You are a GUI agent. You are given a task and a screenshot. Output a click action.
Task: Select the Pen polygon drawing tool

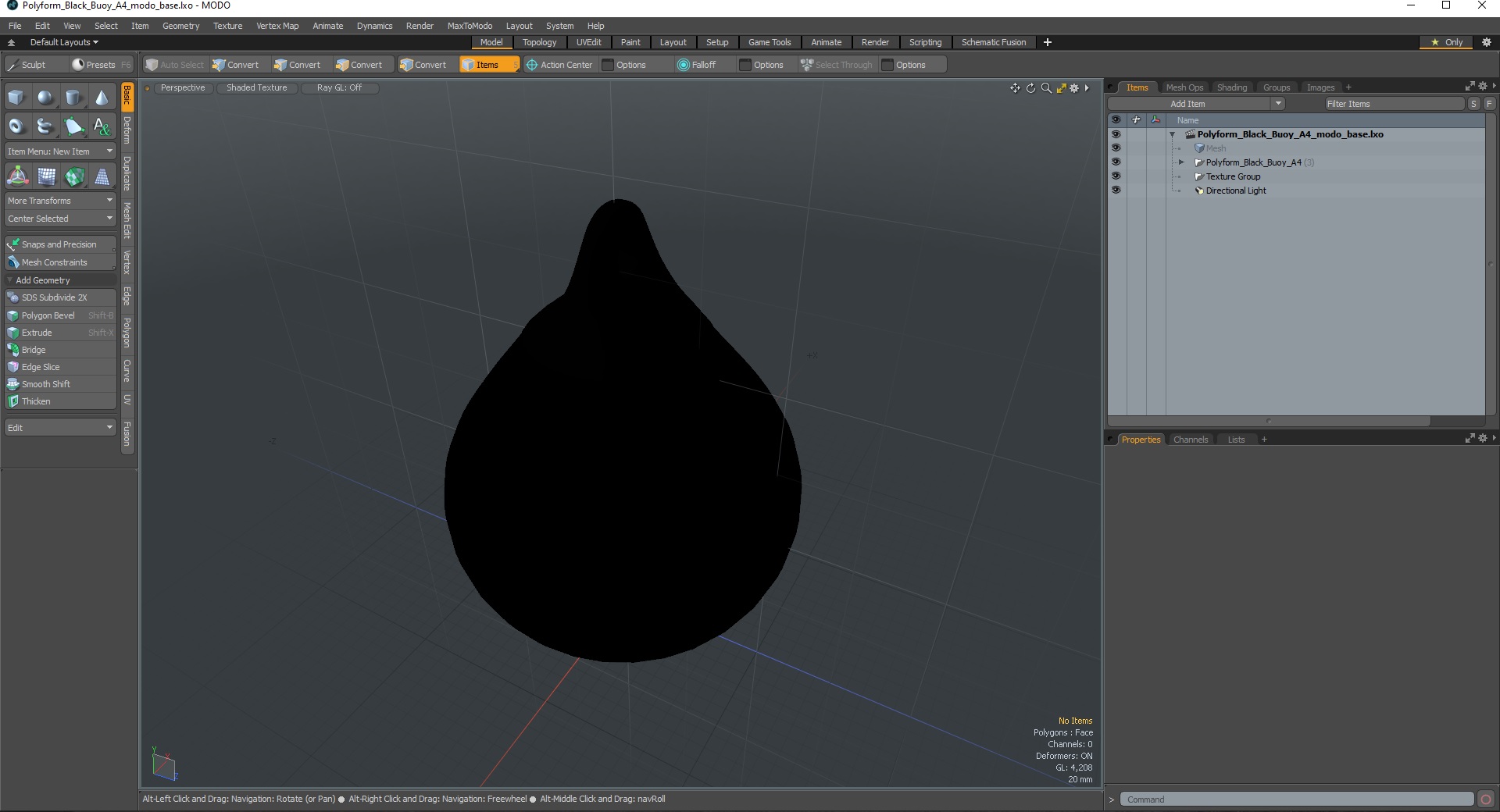point(73,126)
